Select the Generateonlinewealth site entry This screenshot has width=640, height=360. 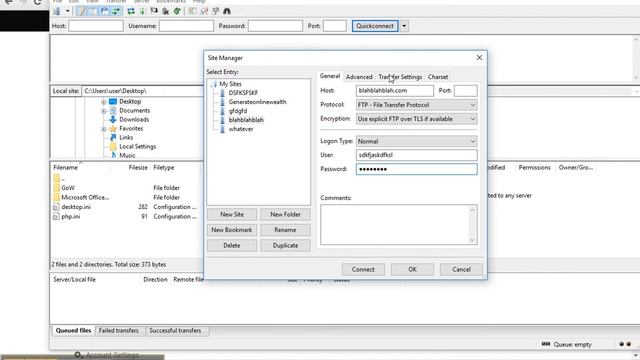[x=257, y=102]
